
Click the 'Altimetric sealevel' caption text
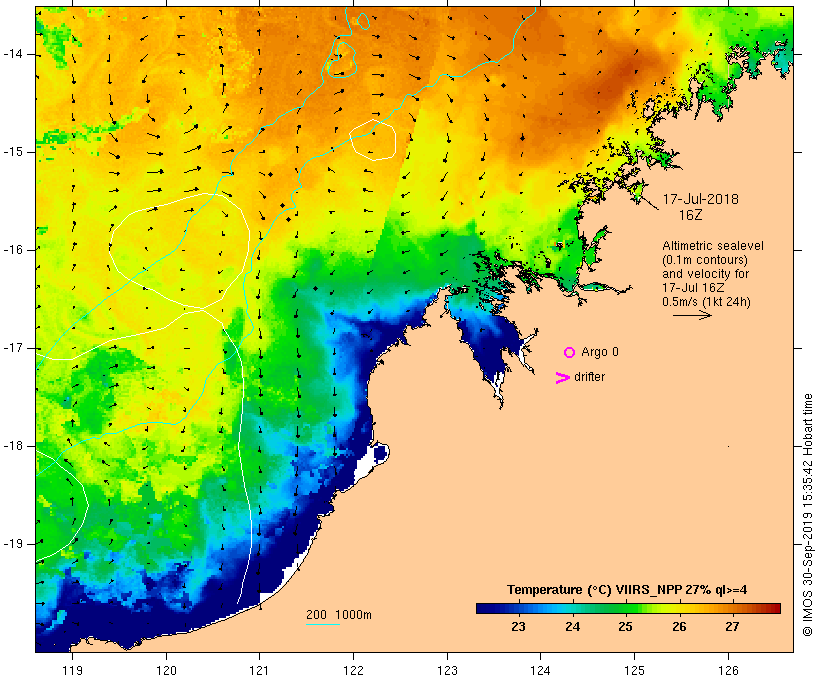click(713, 246)
